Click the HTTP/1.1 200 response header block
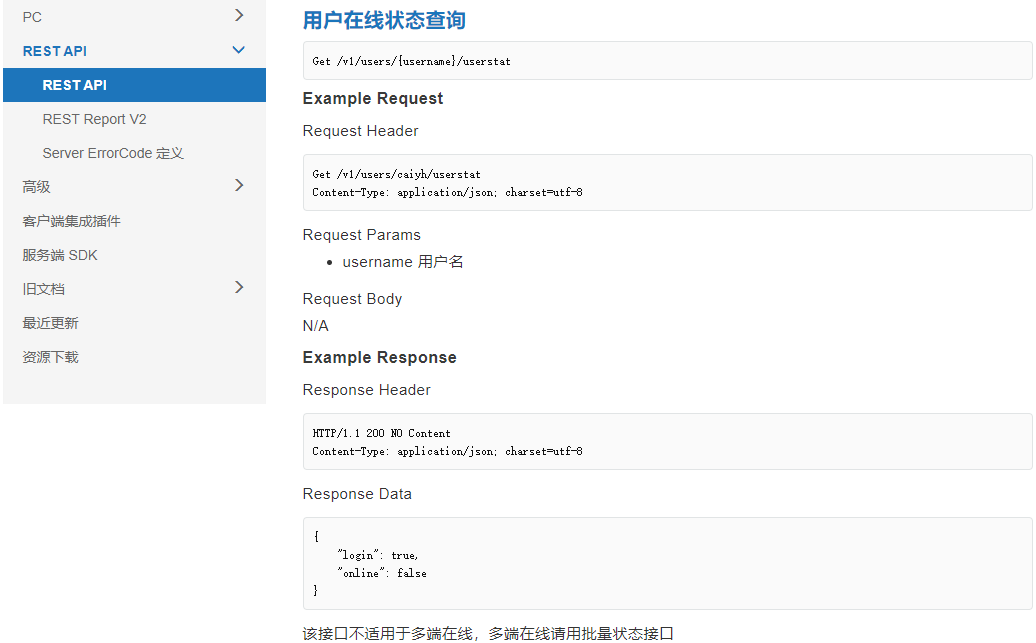Viewport: 1036px width, 643px height. coord(667,442)
